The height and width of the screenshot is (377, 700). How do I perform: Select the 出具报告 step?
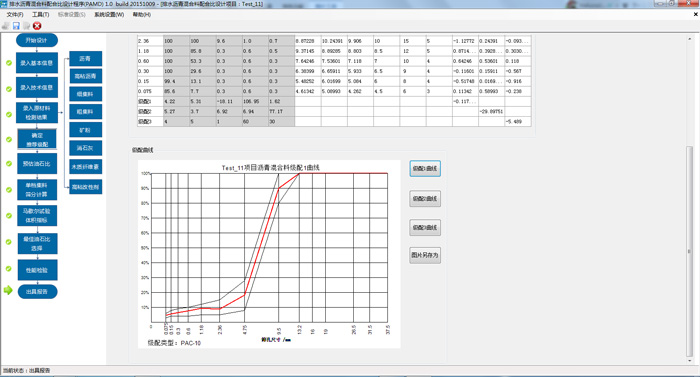(x=38, y=291)
